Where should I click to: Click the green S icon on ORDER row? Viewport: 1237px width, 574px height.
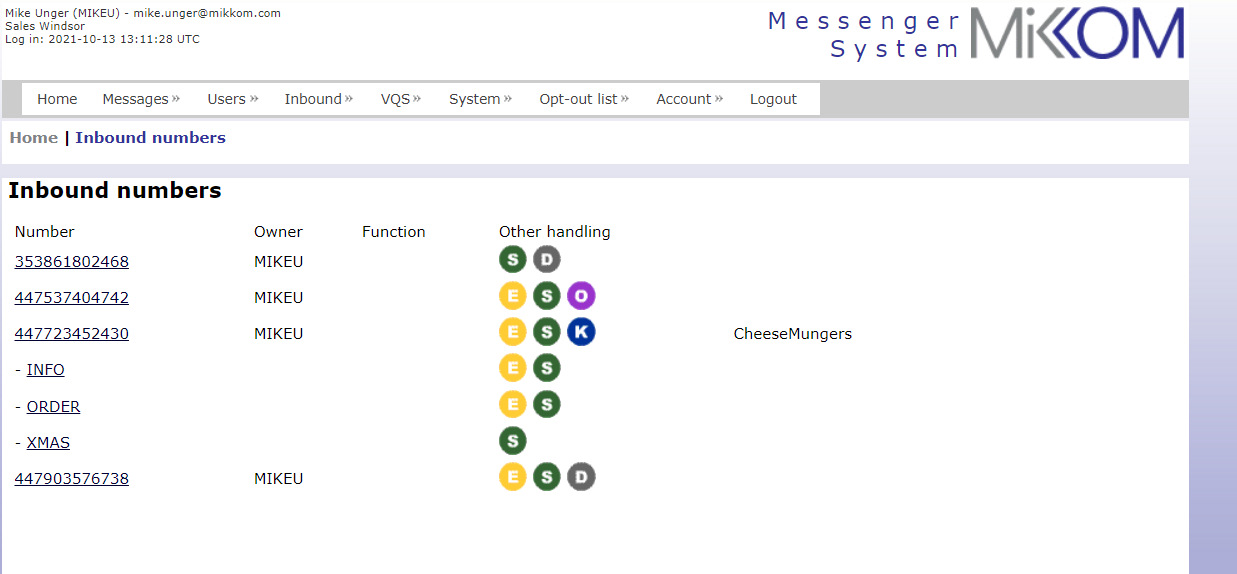(546, 405)
